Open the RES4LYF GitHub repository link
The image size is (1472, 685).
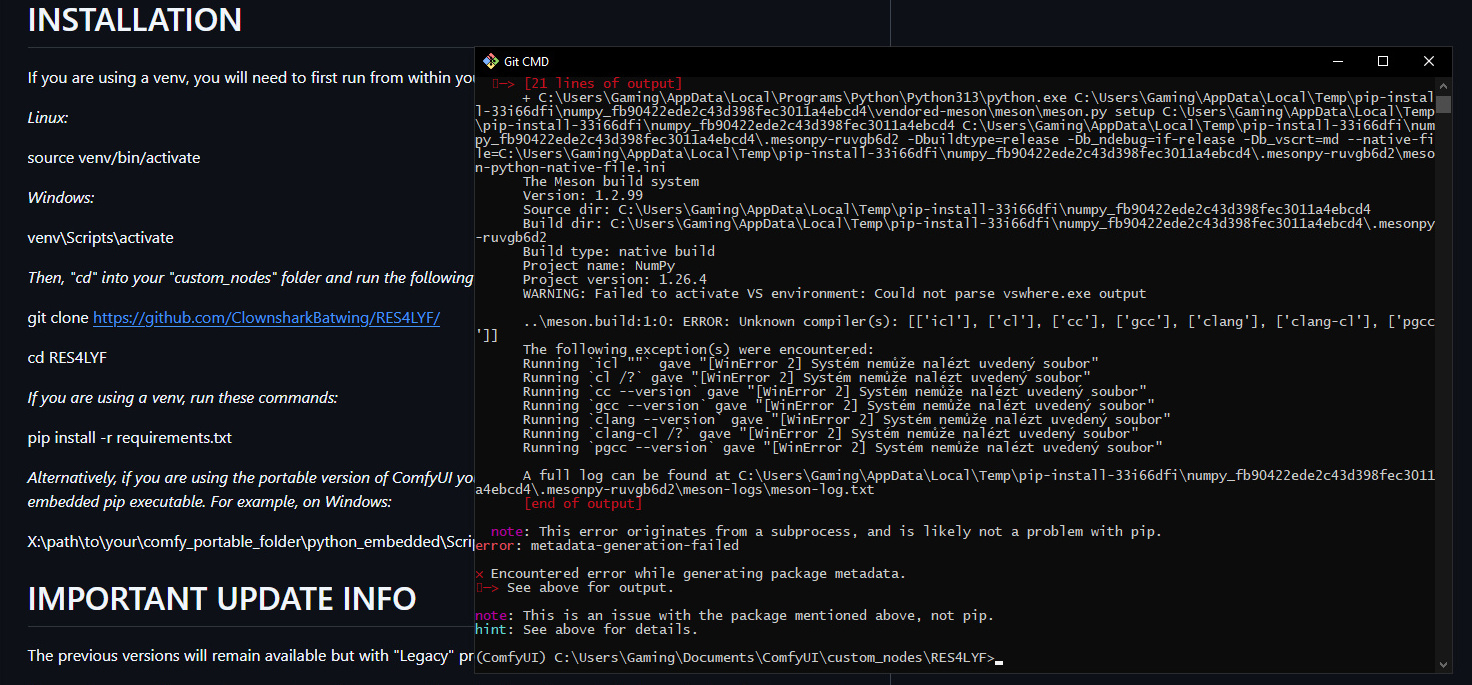[266, 318]
